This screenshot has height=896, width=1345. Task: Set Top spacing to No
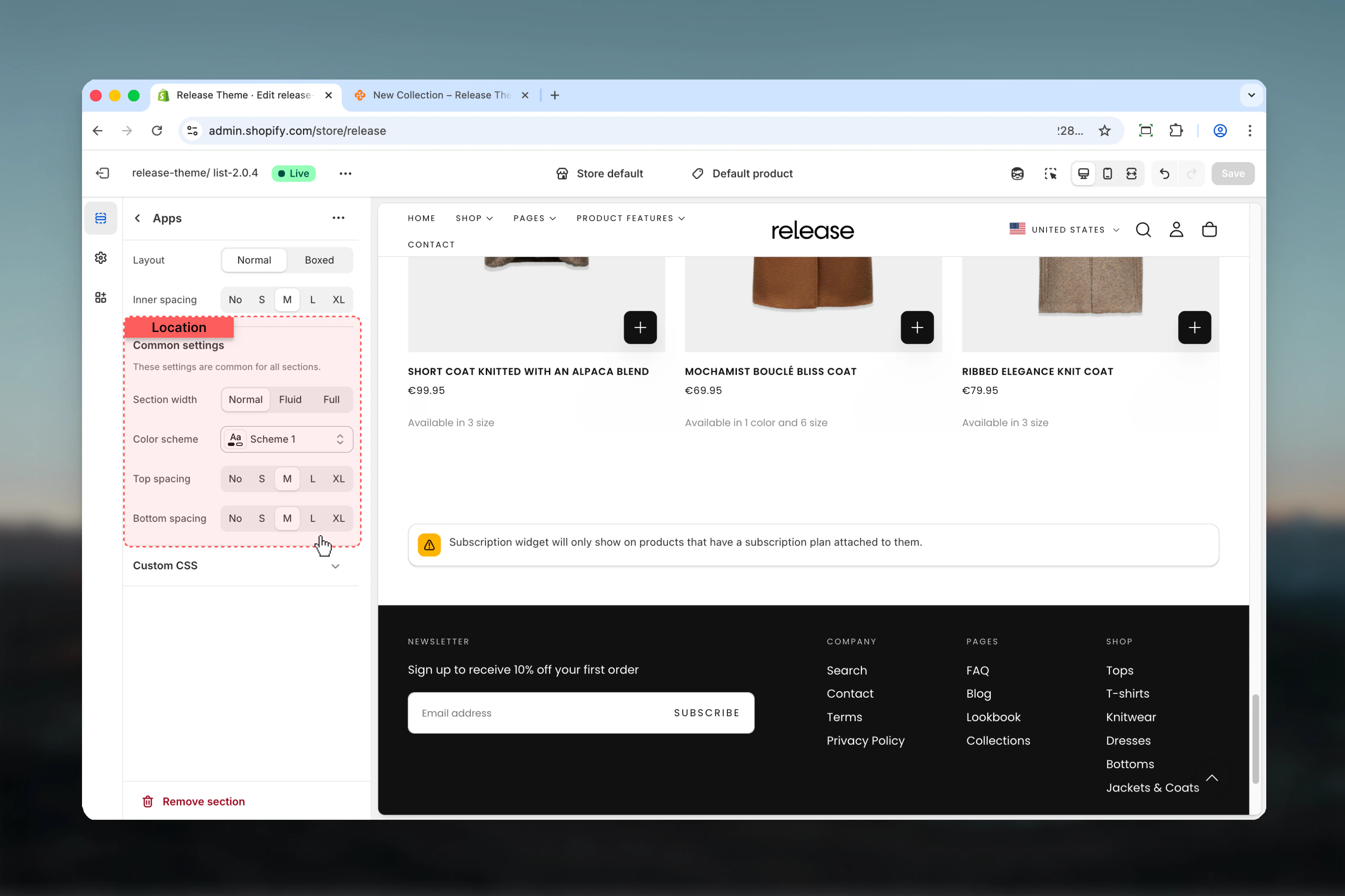(235, 479)
